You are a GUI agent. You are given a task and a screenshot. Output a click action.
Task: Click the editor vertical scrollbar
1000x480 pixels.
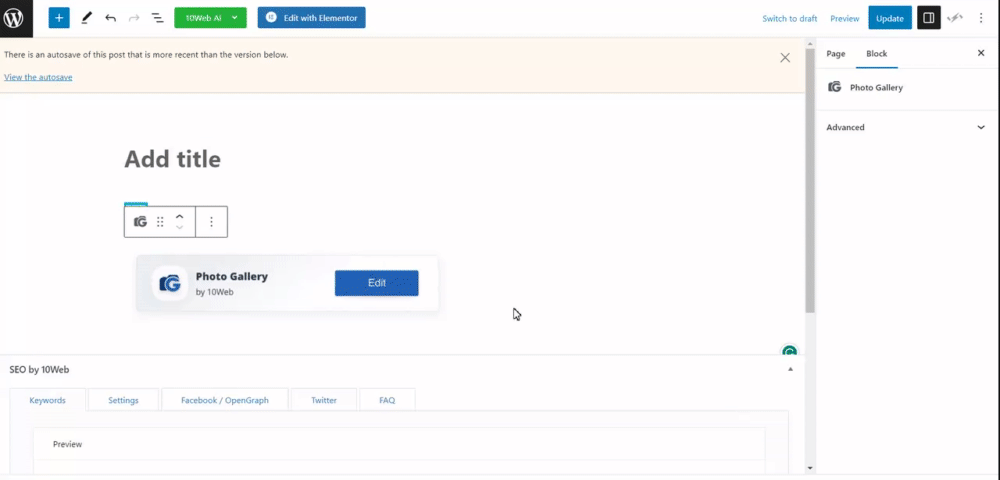point(810,180)
